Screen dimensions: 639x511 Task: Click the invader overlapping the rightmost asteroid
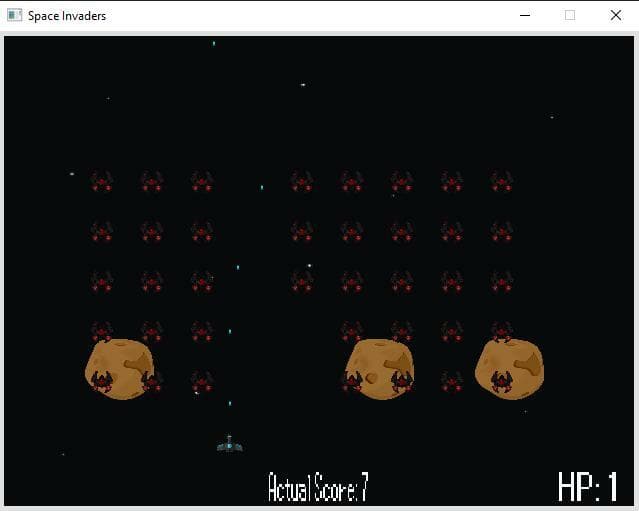point(501,382)
